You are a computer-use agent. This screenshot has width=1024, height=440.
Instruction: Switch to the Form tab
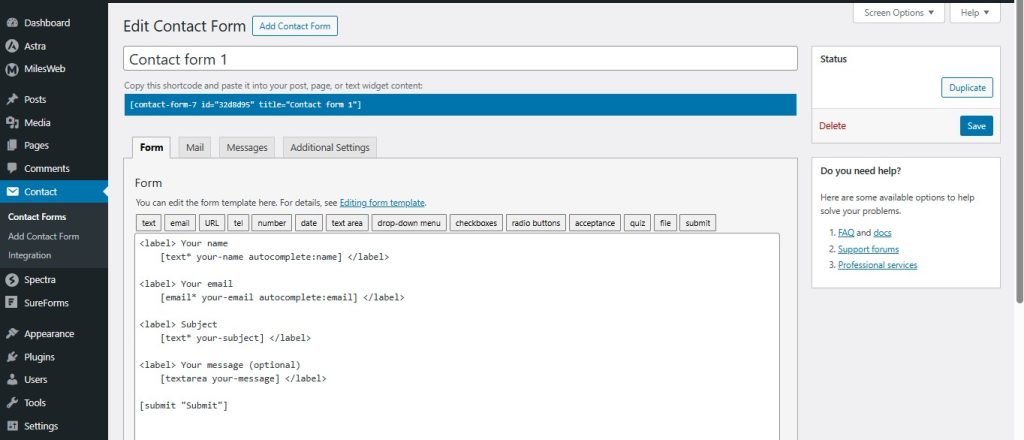152,148
